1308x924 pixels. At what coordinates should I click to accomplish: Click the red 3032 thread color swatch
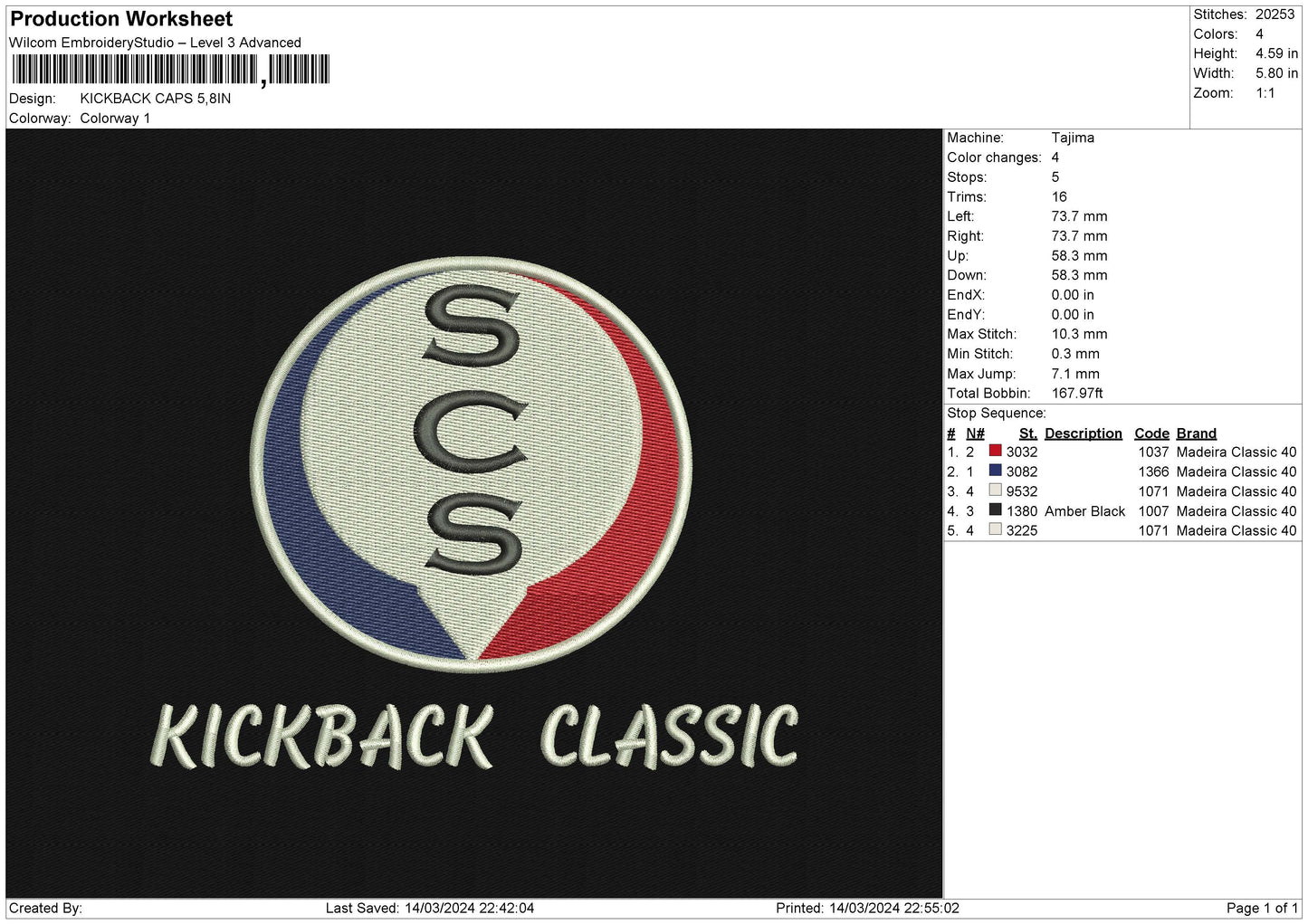pyautogui.click(x=996, y=451)
